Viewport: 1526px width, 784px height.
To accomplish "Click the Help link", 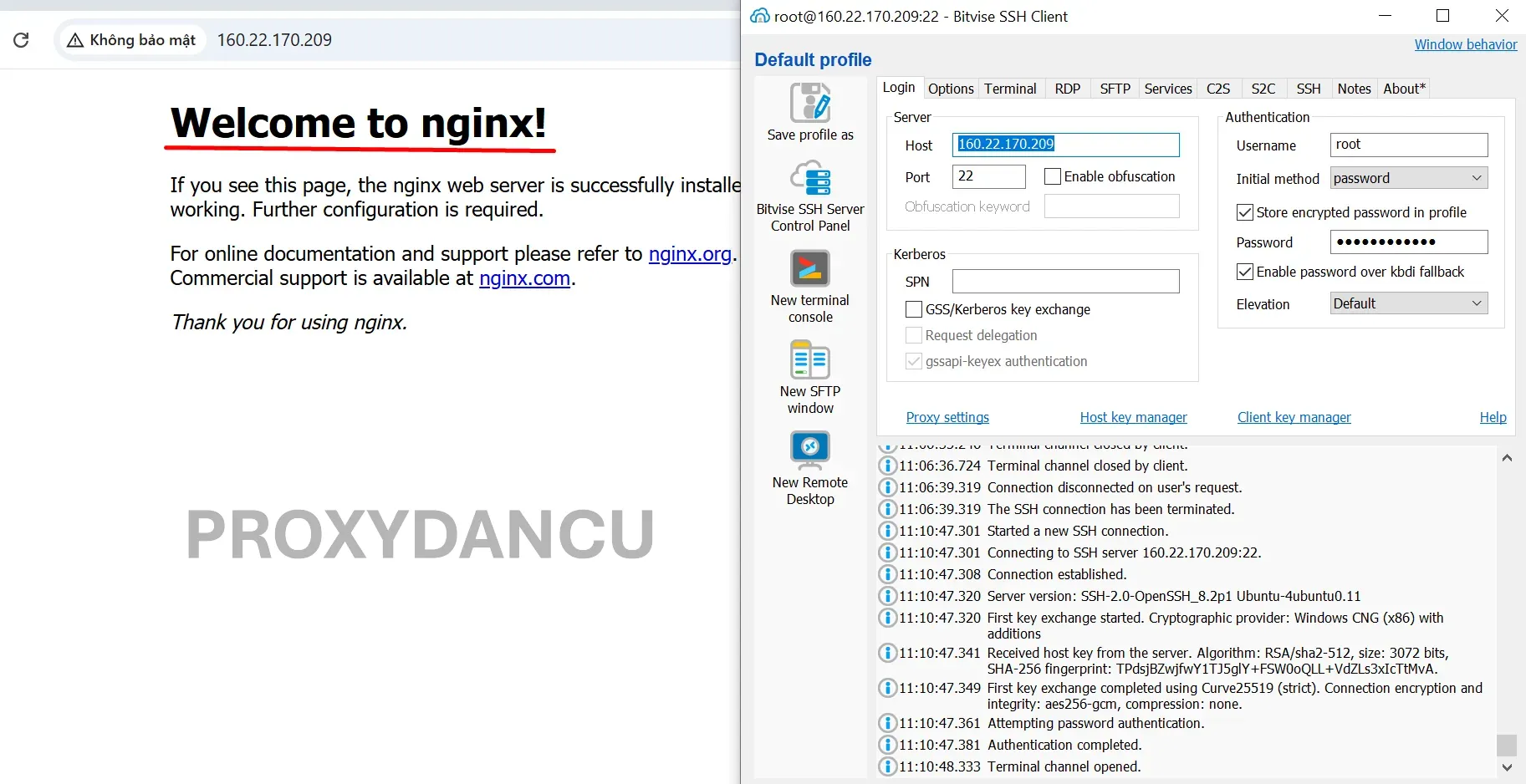I will click(x=1493, y=417).
